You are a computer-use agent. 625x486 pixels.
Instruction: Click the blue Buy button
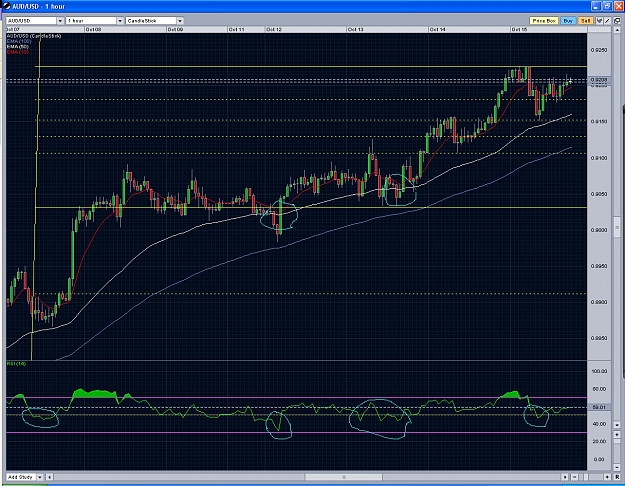[568, 21]
